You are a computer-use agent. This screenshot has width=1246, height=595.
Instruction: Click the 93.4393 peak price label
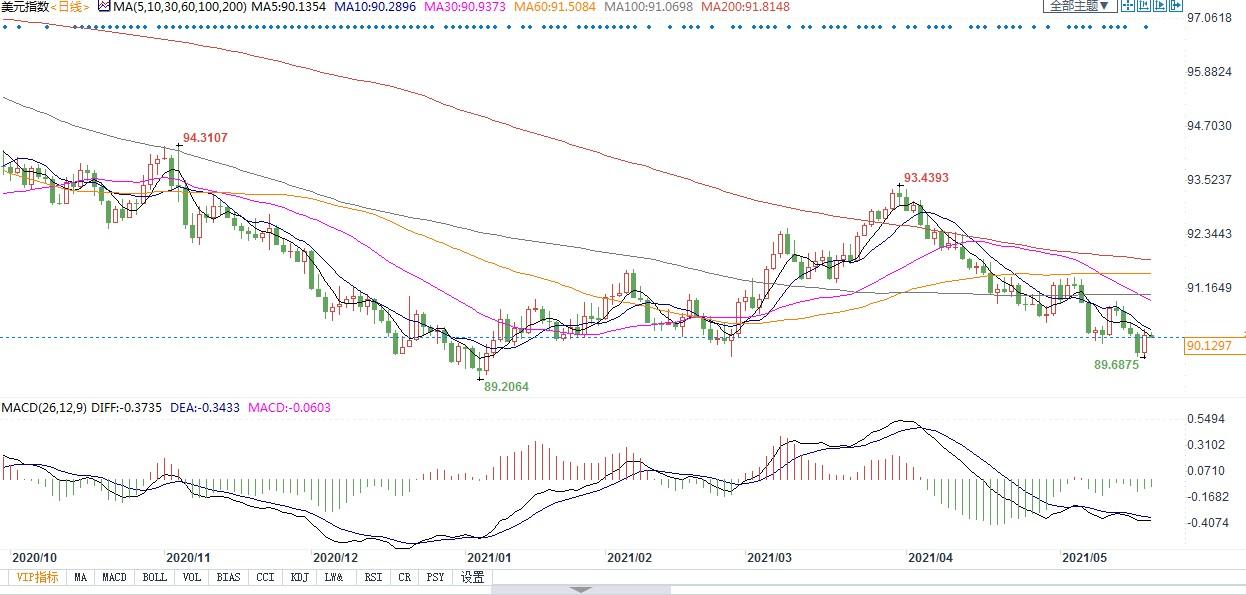point(925,178)
